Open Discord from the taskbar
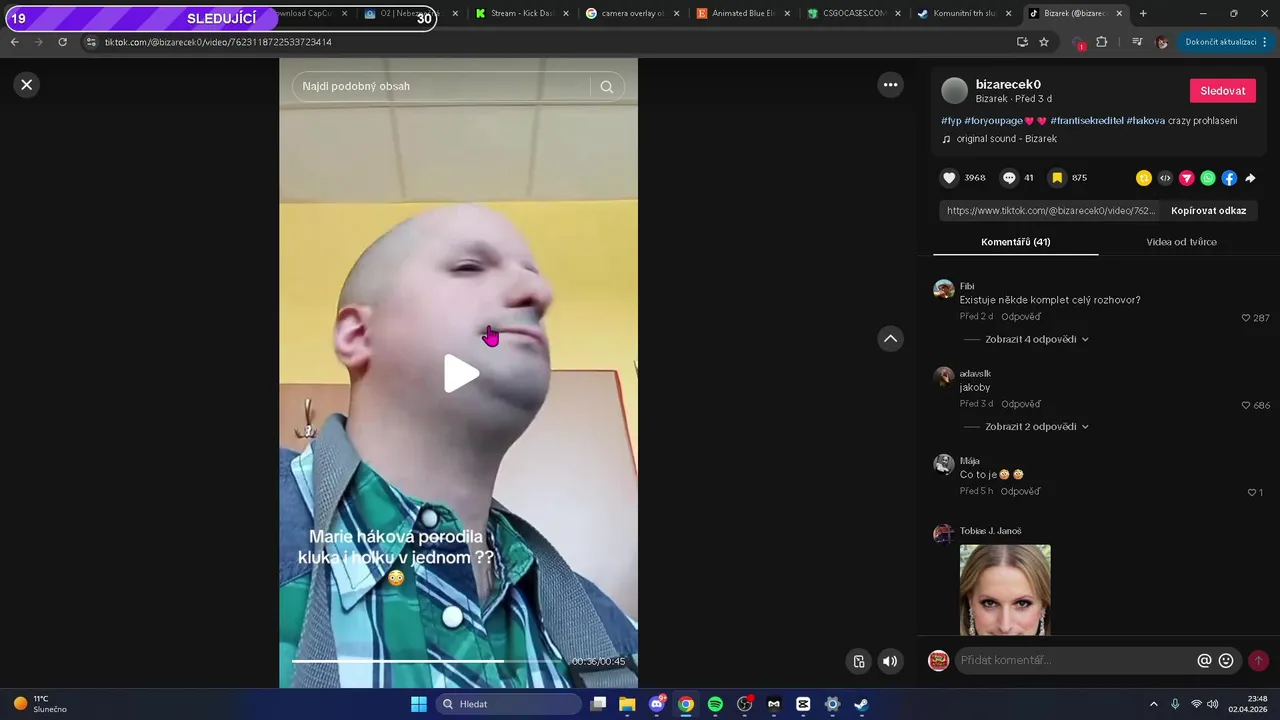Image resolution: width=1280 pixels, height=720 pixels. click(x=657, y=704)
